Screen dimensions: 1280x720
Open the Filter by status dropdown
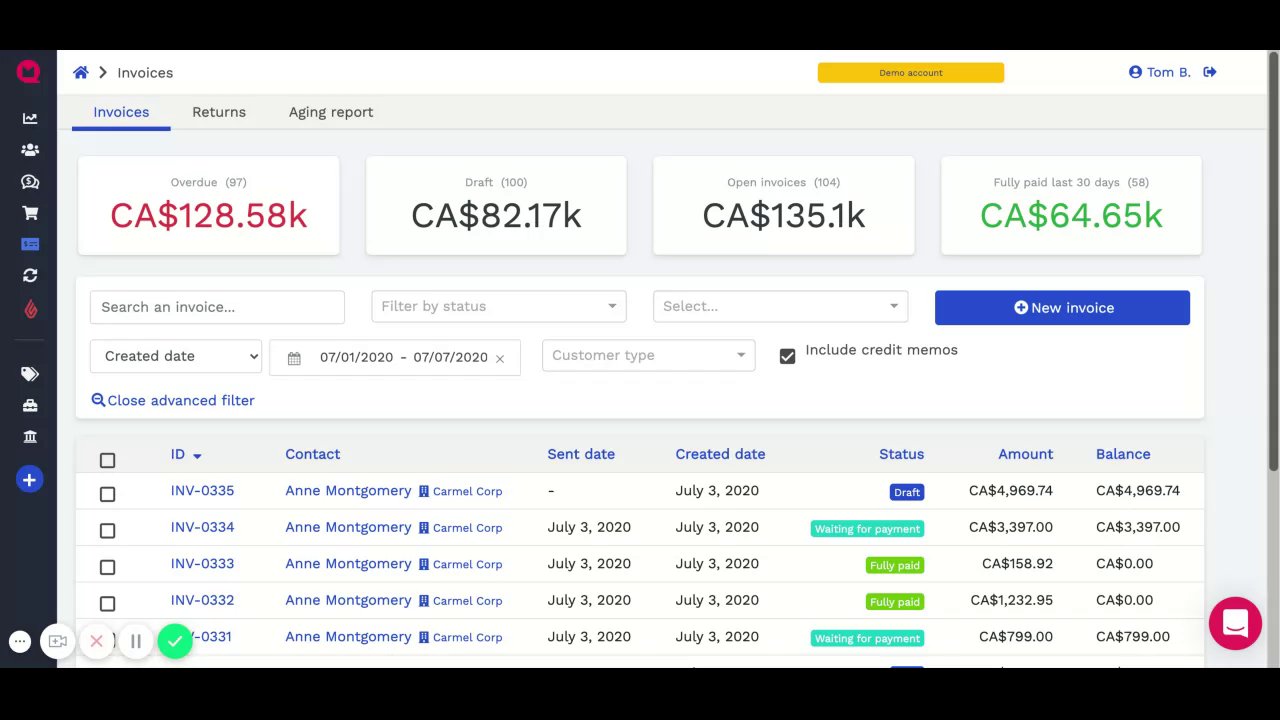(x=499, y=306)
